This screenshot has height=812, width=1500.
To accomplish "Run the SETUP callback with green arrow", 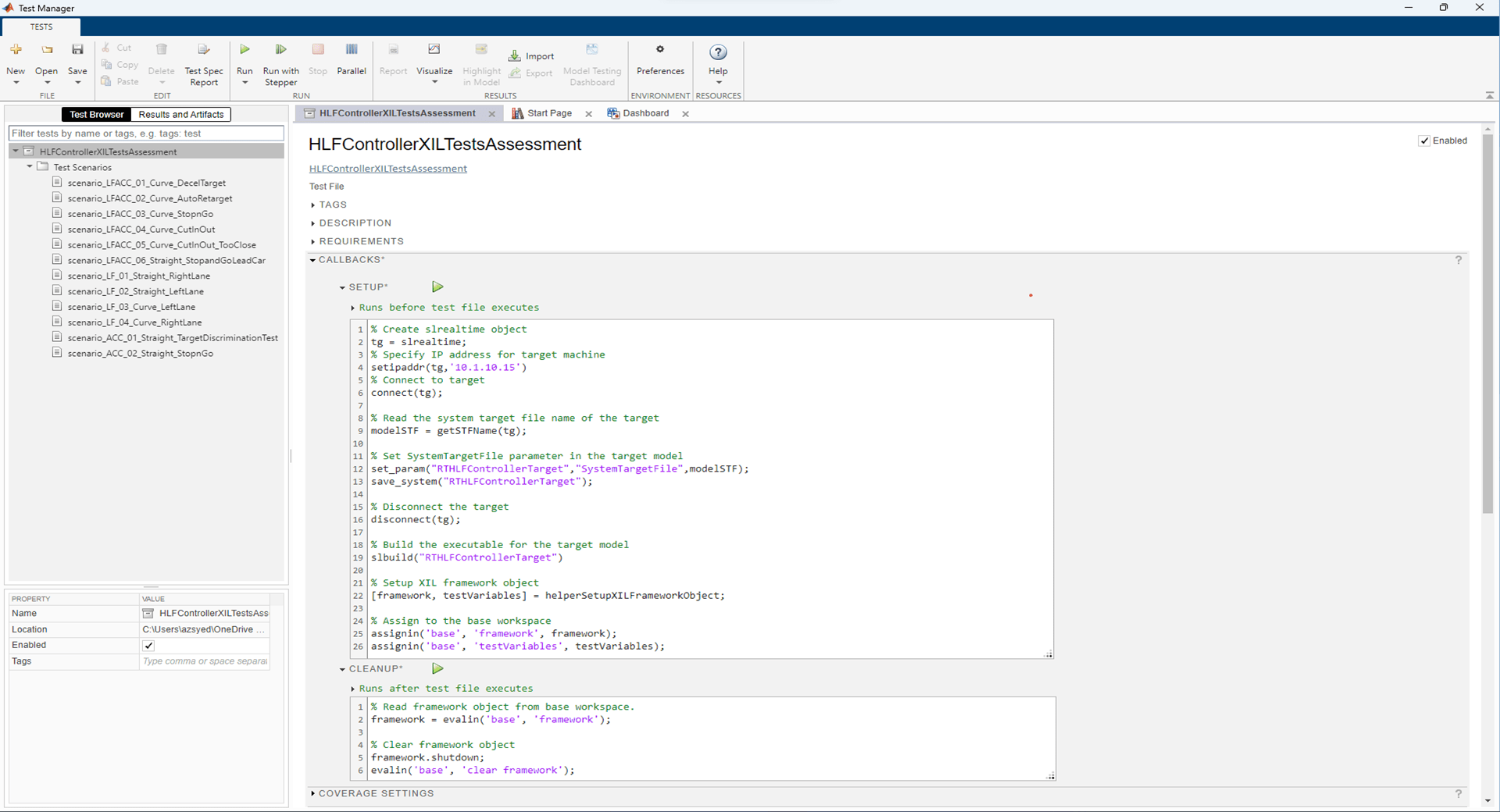I will (437, 287).
